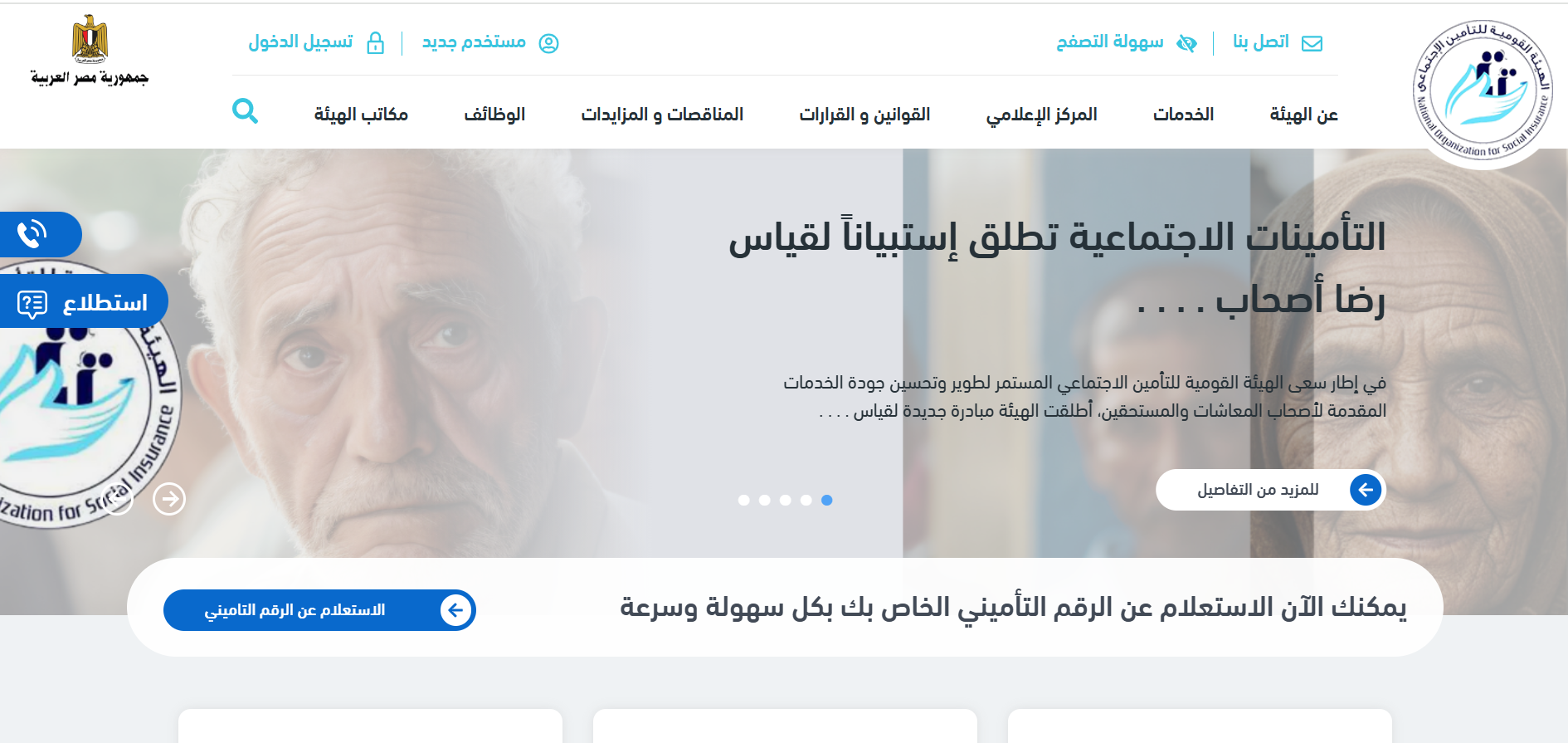Image resolution: width=1568 pixels, height=743 pixels.
Task: Select the middle carousel dot indicator
Action: click(x=785, y=500)
